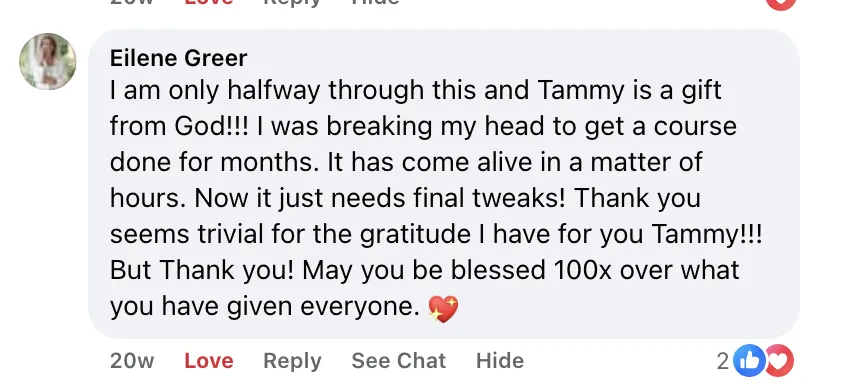Click Love under Eilene Greer's comment
Image resolution: width=850 pixels, height=392 pixels.
click(x=209, y=361)
